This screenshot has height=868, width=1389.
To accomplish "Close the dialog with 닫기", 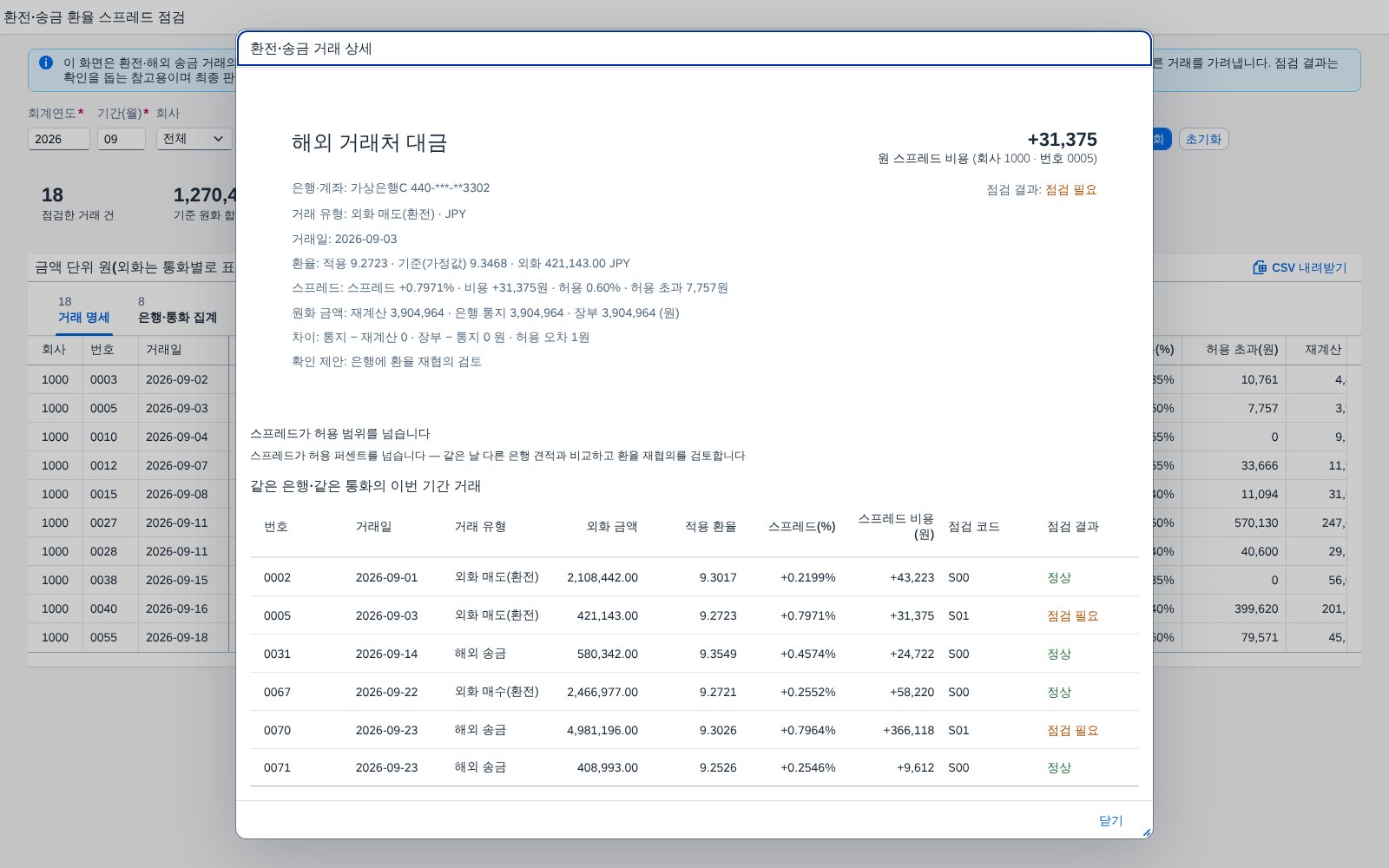I will (x=1111, y=820).
